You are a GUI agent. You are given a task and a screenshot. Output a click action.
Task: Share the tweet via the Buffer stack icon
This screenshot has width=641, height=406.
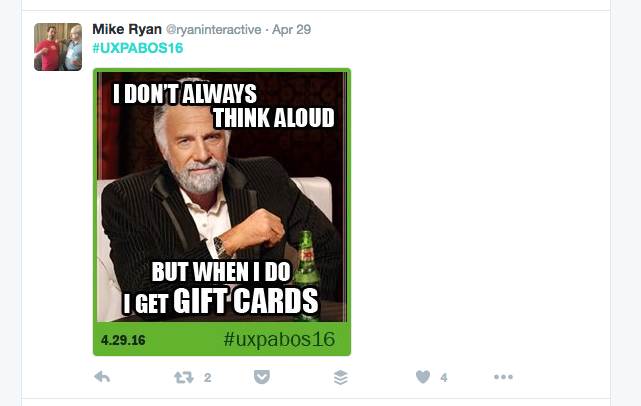pyautogui.click(x=341, y=377)
